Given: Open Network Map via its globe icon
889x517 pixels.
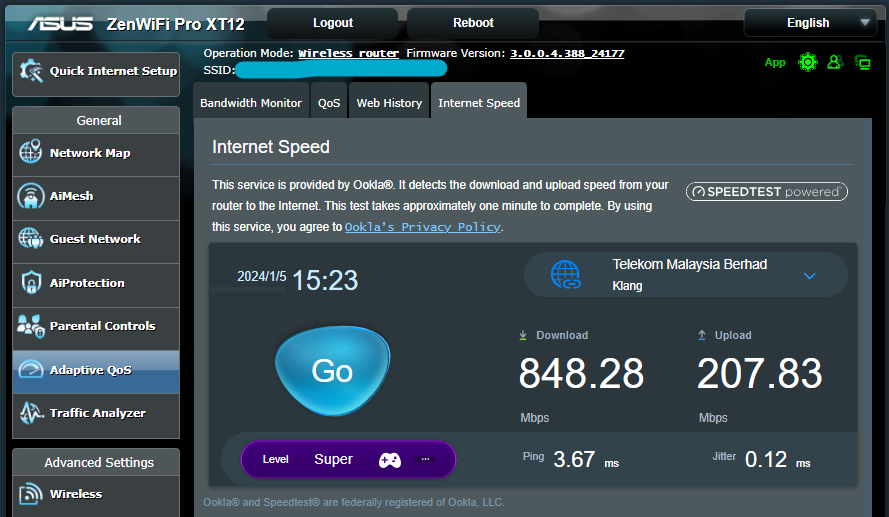Looking at the screenshot, I should pyautogui.click(x=31, y=152).
